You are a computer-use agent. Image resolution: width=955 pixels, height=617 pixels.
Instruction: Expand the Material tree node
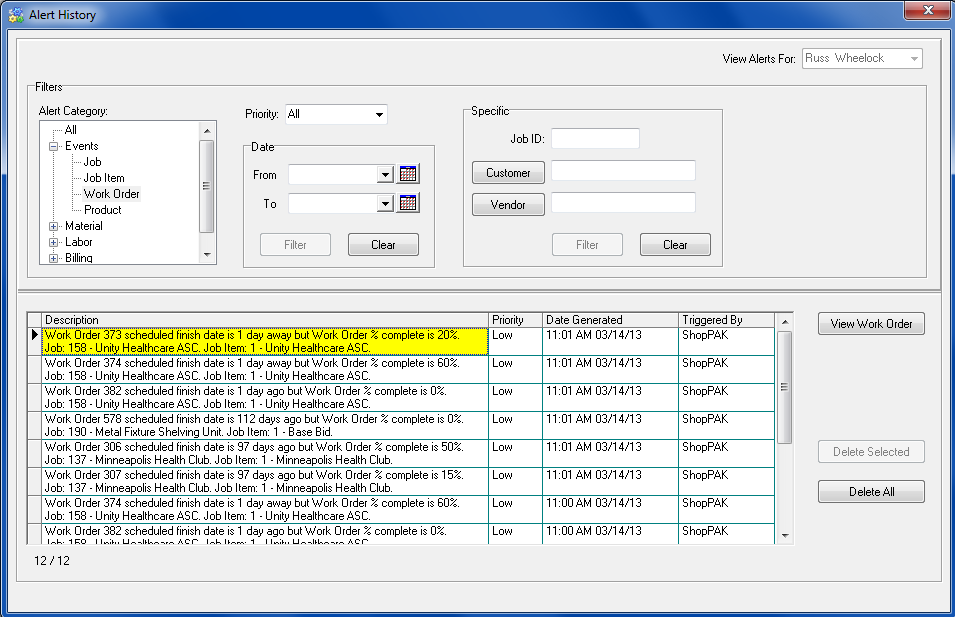54,226
